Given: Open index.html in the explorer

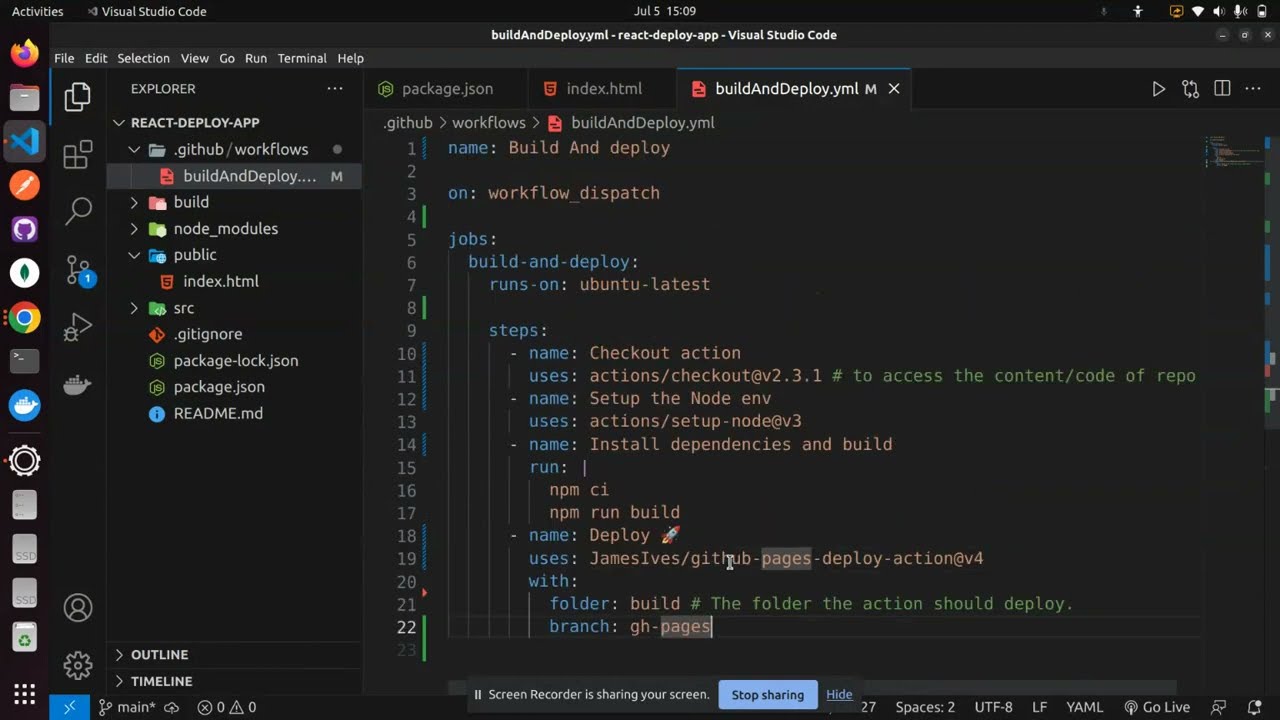Looking at the screenshot, I should pyautogui.click(x=220, y=281).
